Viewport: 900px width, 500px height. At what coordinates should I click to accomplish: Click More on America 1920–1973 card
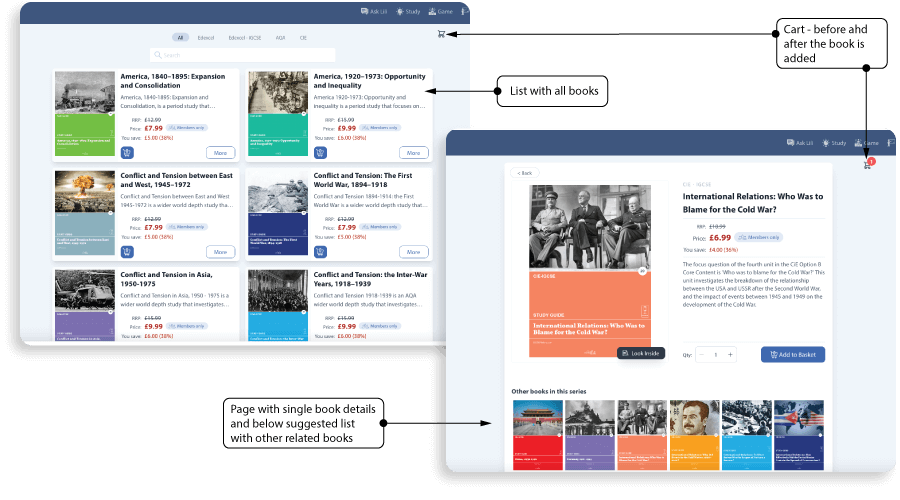pyautogui.click(x=413, y=153)
